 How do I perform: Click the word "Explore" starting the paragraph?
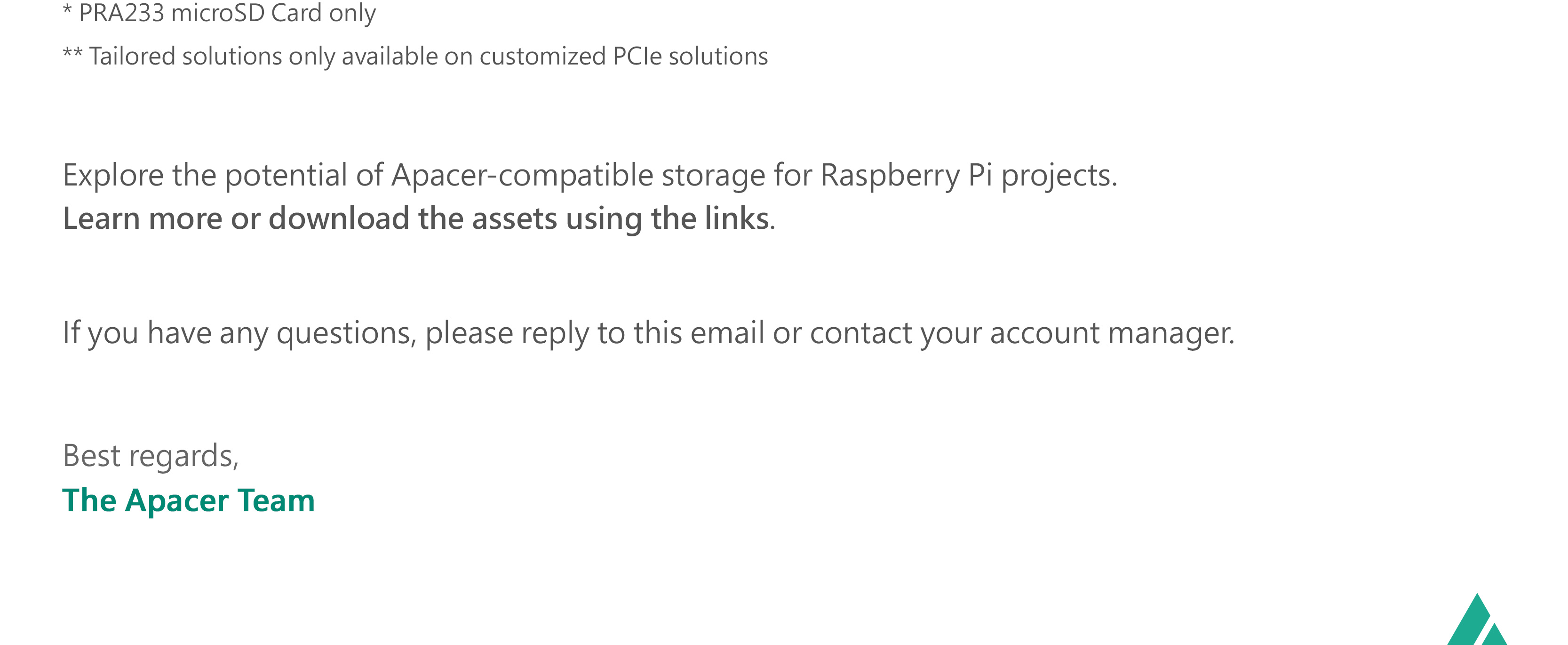pyautogui.click(x=113, y=176)
